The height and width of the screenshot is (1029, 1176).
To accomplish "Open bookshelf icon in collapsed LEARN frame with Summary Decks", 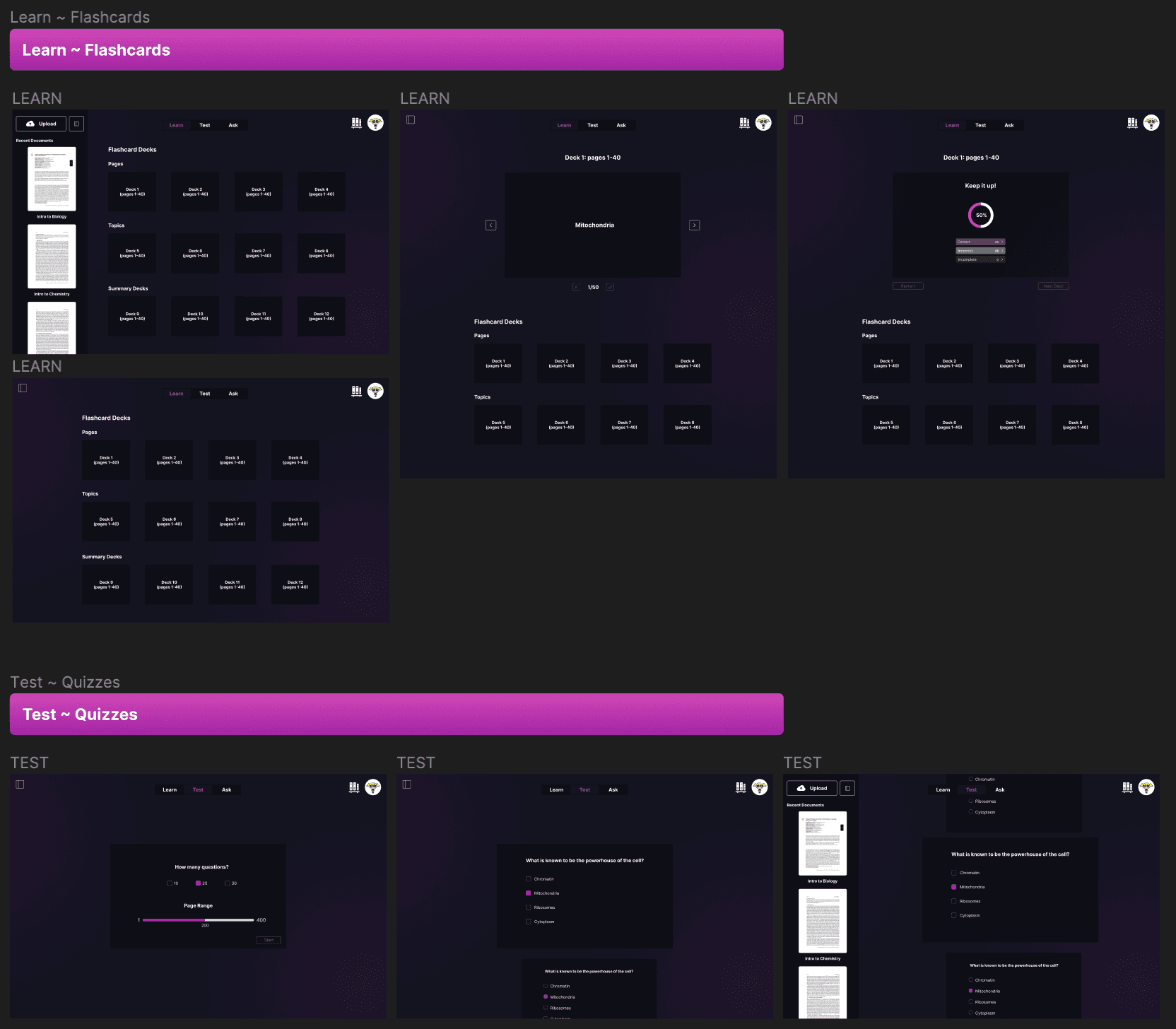I will [356, 391].
